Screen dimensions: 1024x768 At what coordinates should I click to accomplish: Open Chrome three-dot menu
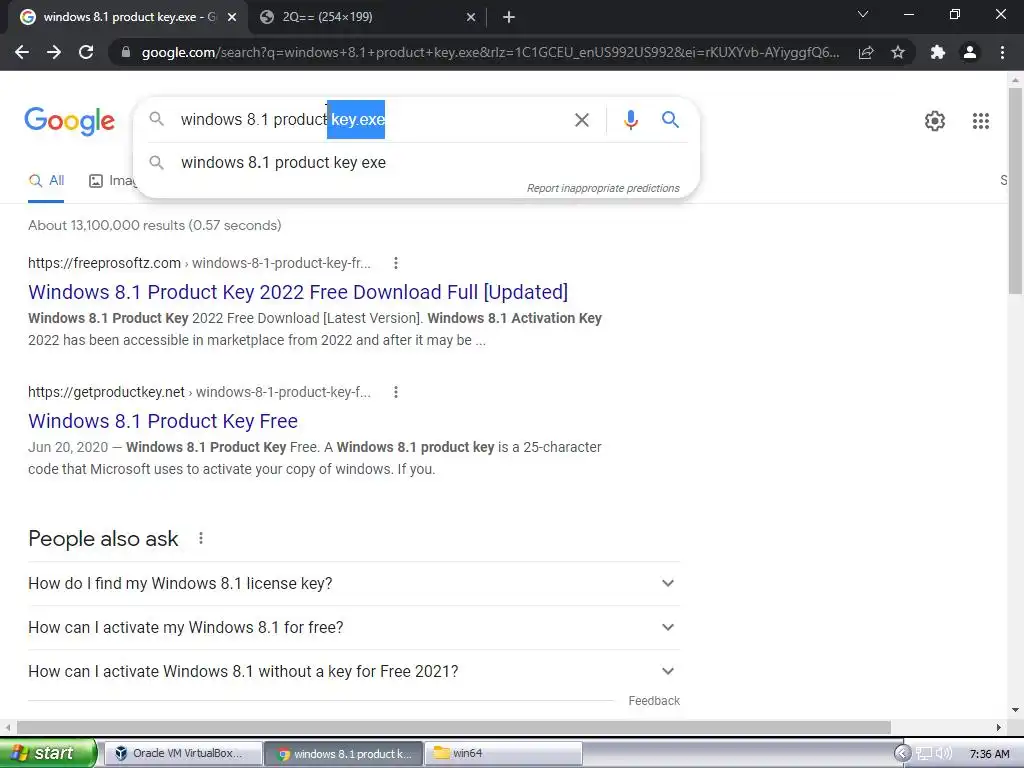click(x=1002, y=52)
